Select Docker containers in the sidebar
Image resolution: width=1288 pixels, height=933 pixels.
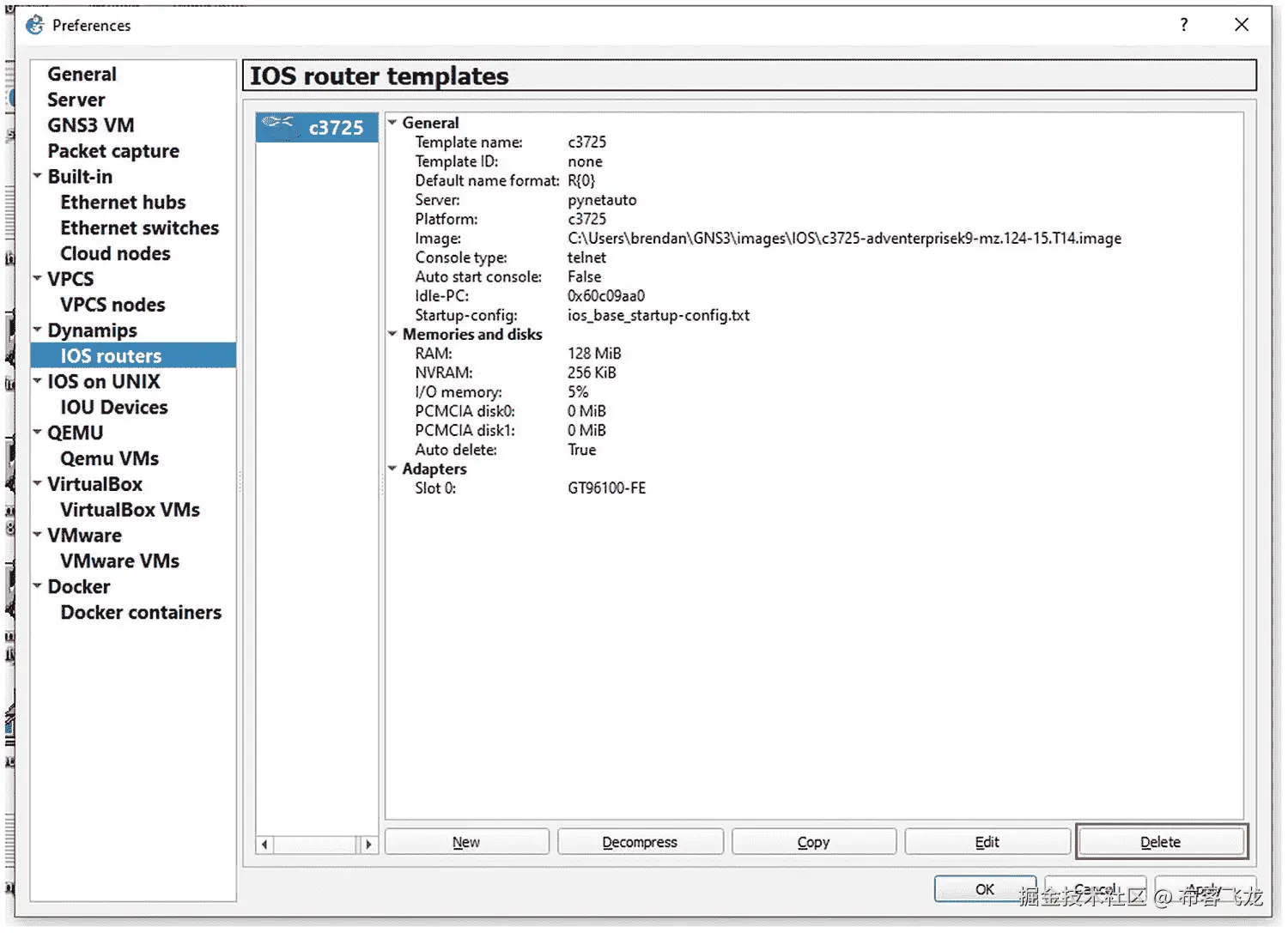[141, 612]
